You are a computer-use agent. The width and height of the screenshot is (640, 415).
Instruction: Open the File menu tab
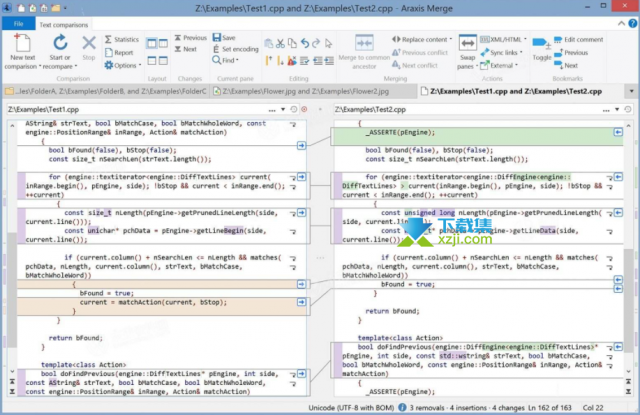18,24
